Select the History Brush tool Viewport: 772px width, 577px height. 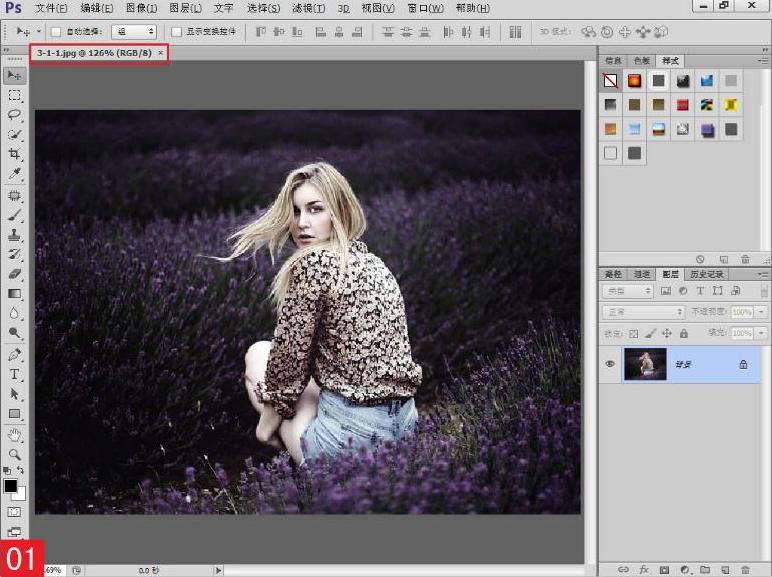click(14, 254)
